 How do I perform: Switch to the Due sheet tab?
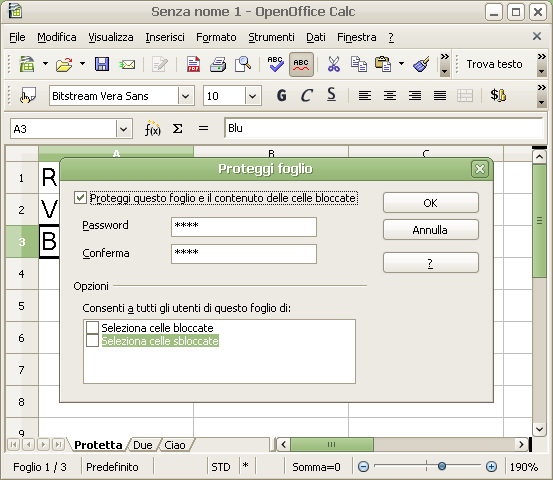(143, 445)
